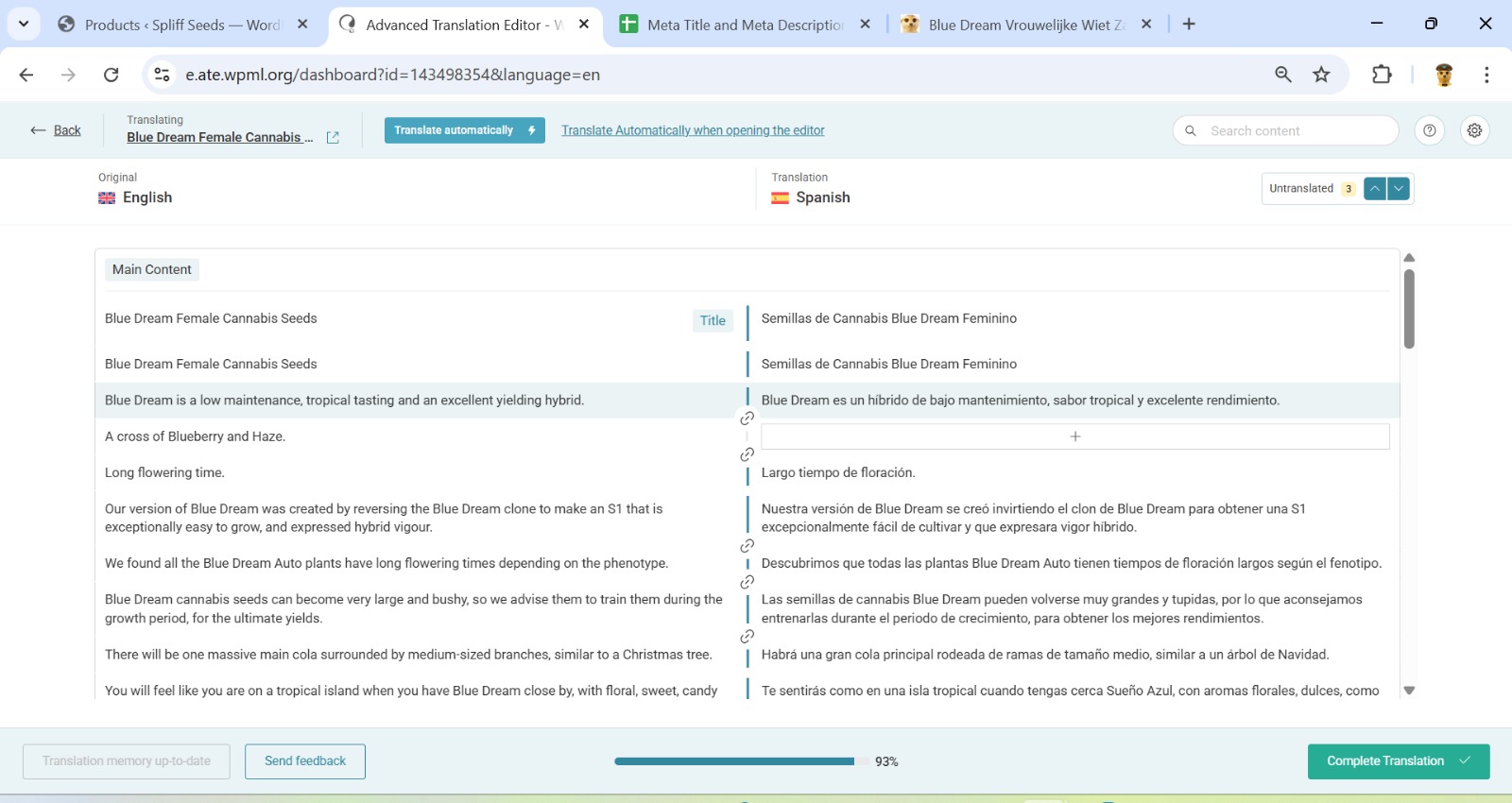The height and width of the screenshot is (803, 1512).
Task: Click join link icon below Blue Dream Auto sentence
Action: click(x=747, y=582)
